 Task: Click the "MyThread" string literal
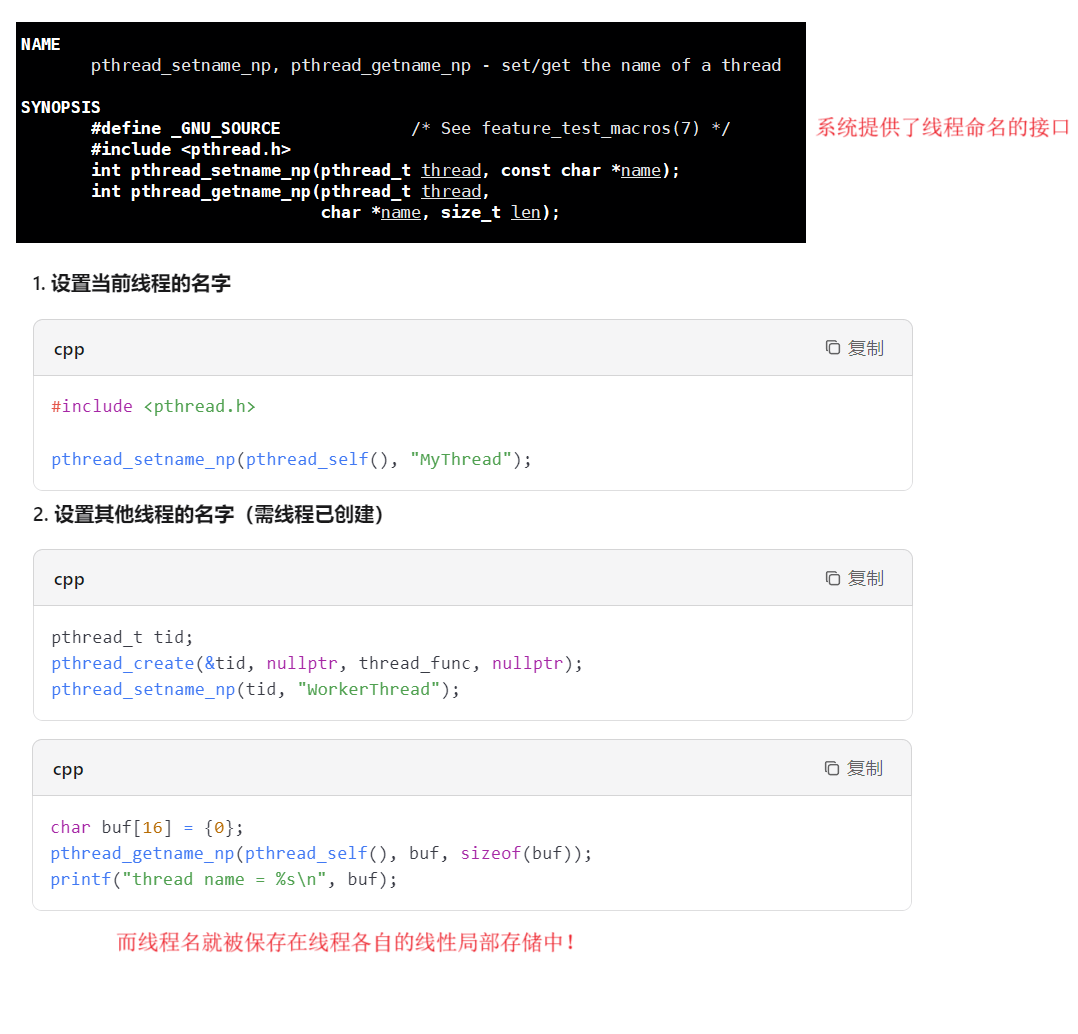click(x=461, y=459)
